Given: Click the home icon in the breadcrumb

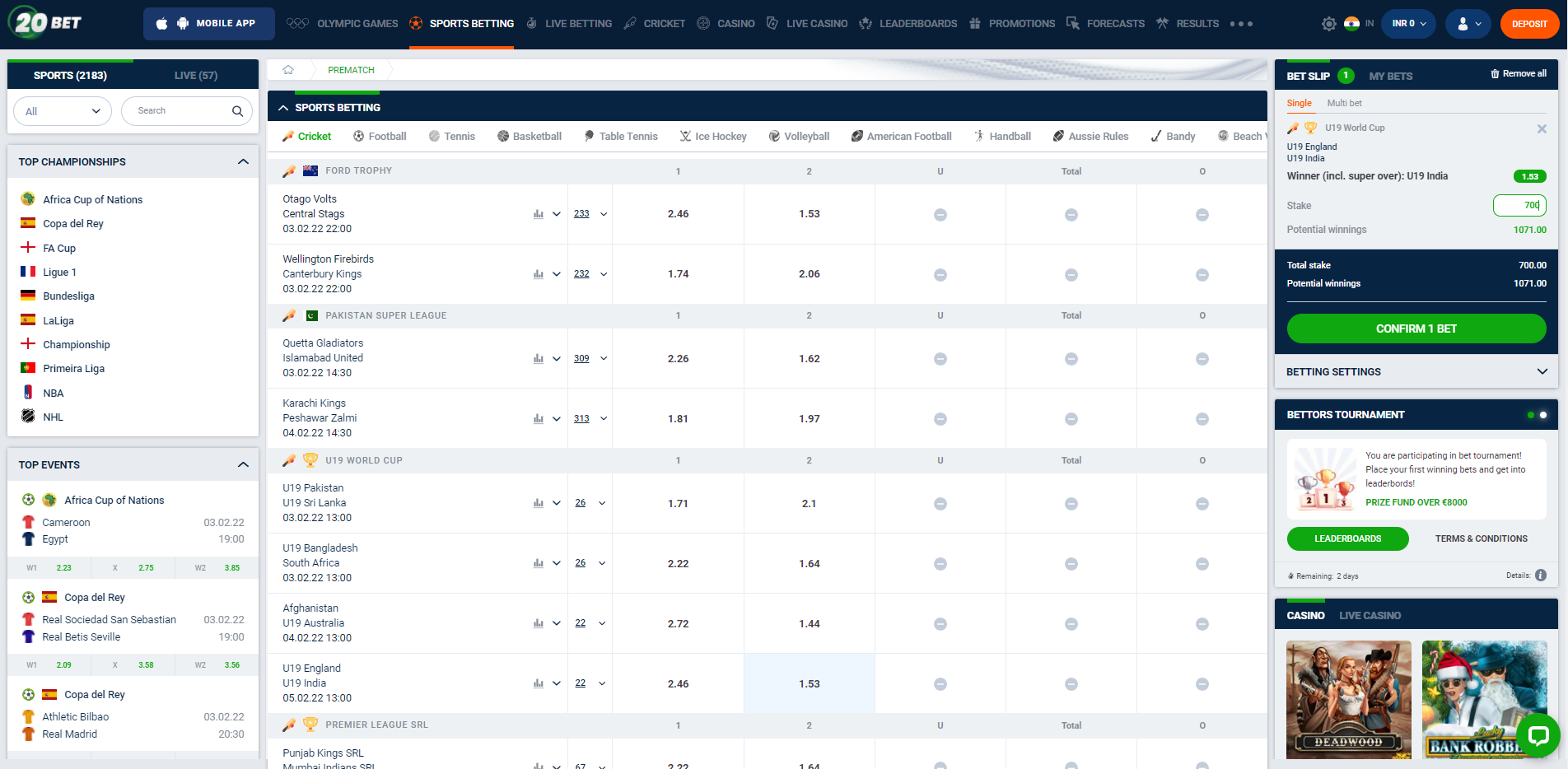Looking at the screenshot, I should (x=289, y=70).
